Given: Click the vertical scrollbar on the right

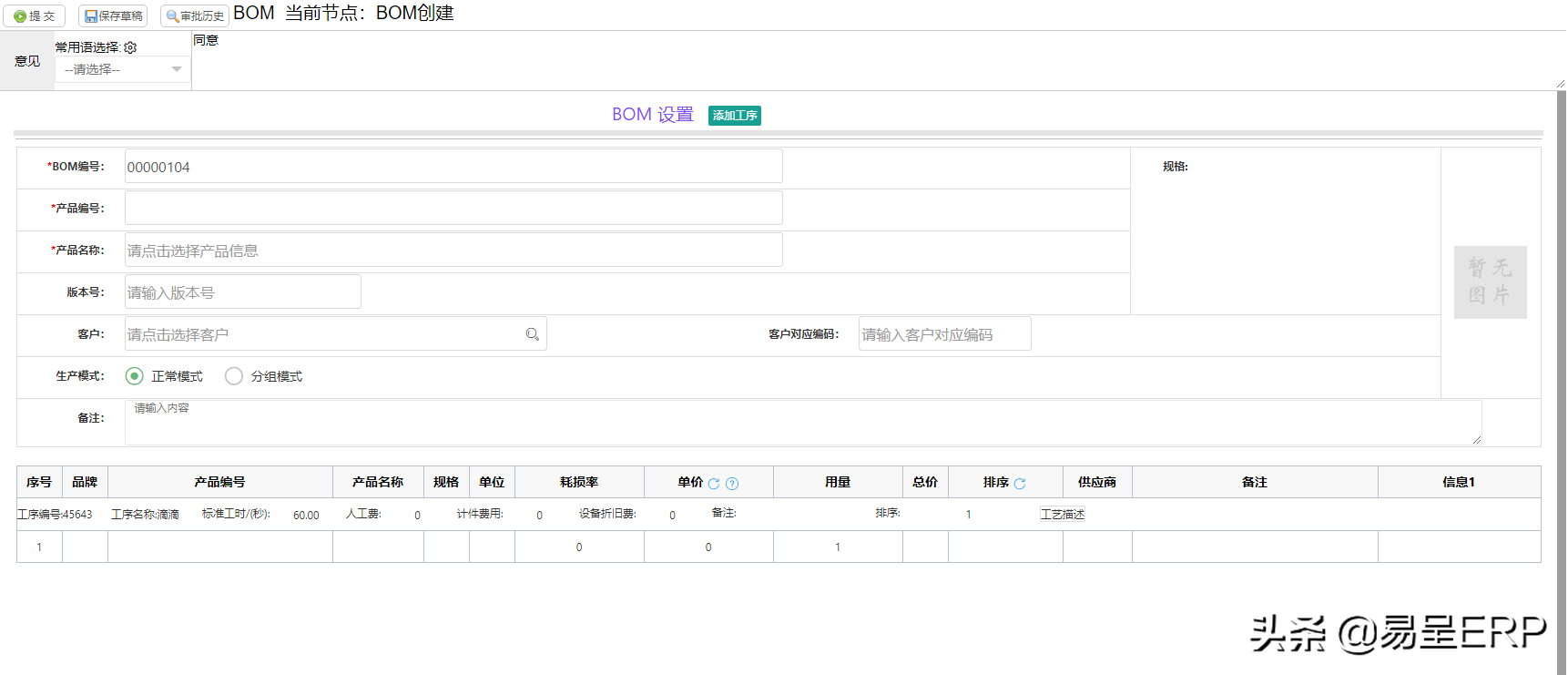Looking at the screenshot, I should tap(1561, 364).
